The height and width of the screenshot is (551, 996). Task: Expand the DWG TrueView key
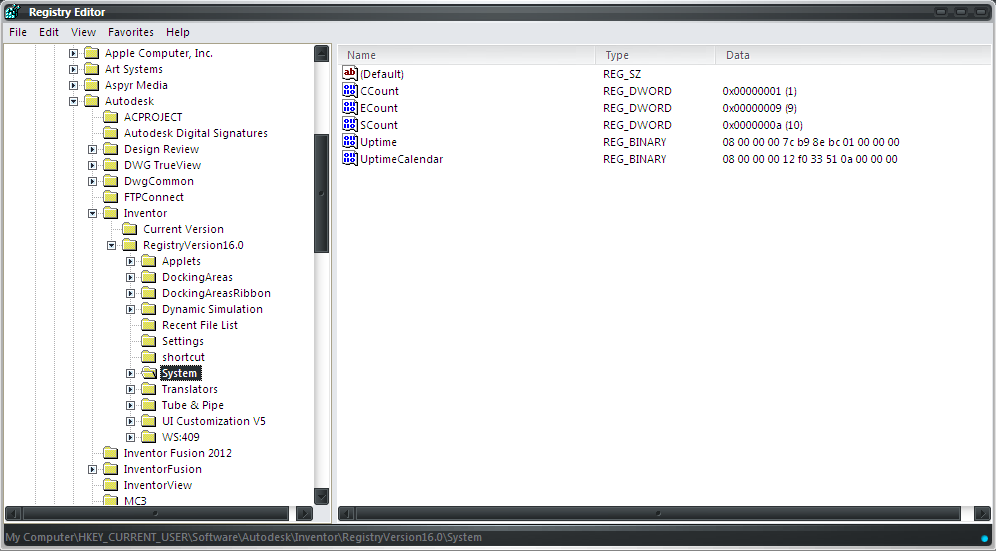[93, 165]
